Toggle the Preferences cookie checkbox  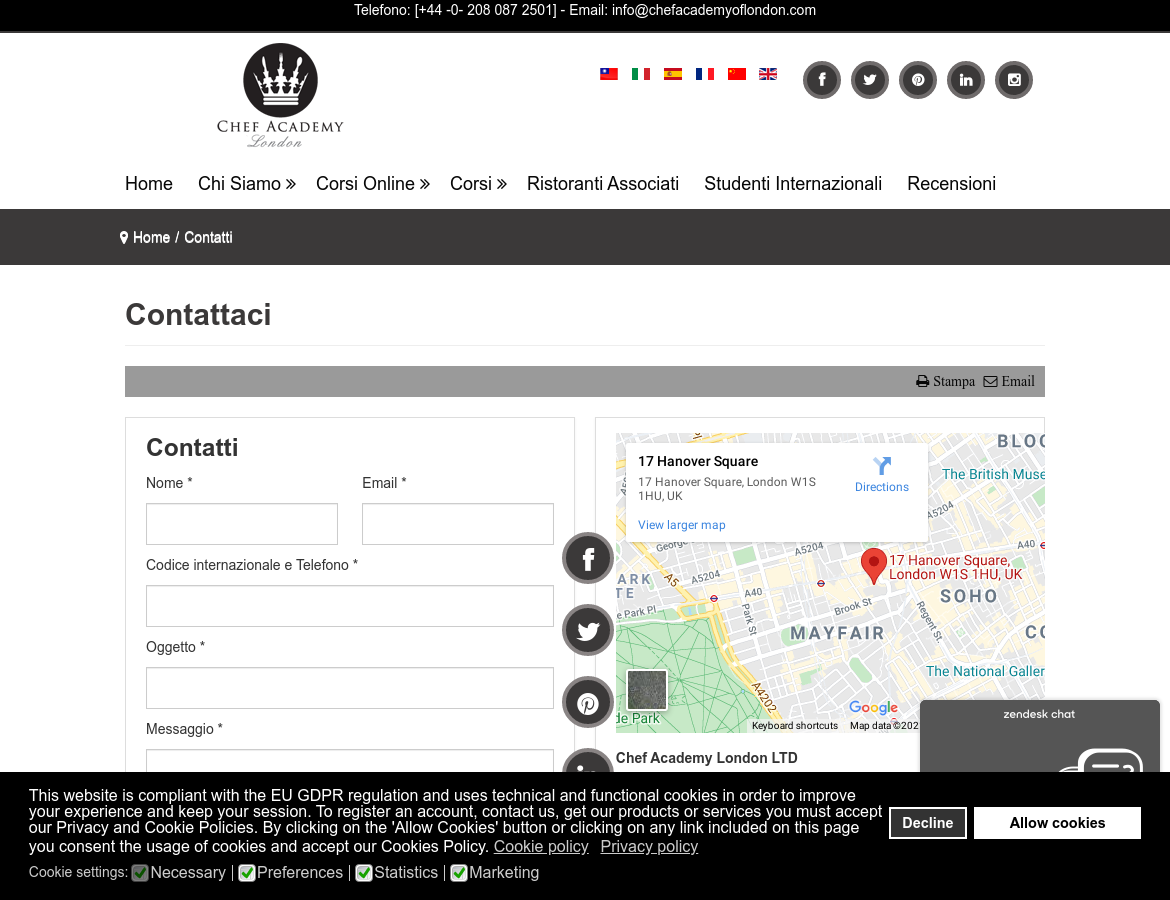point(247,873)
